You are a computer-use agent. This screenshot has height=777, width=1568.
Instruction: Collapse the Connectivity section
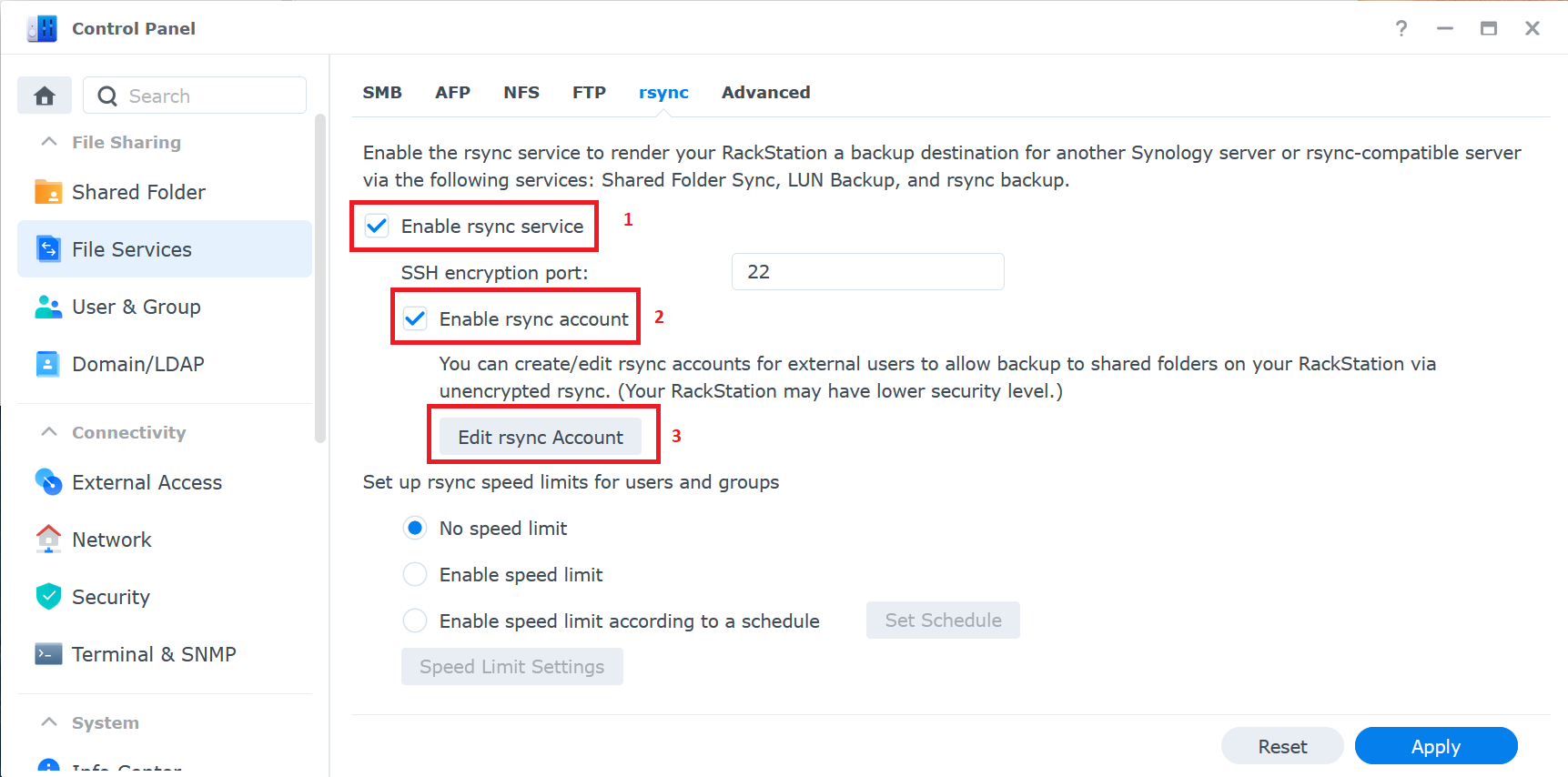(x=49, y=432)
